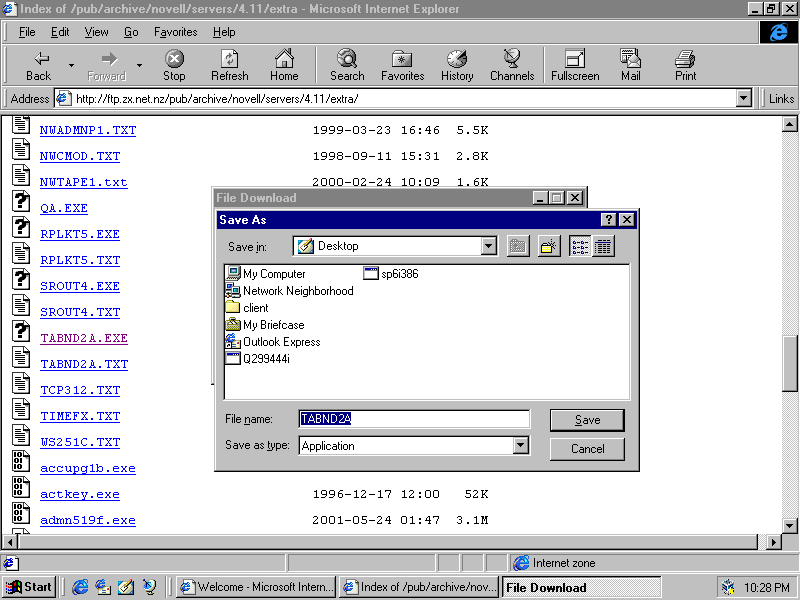Open the Back history dropdown arrow

(x=71, y=65)
